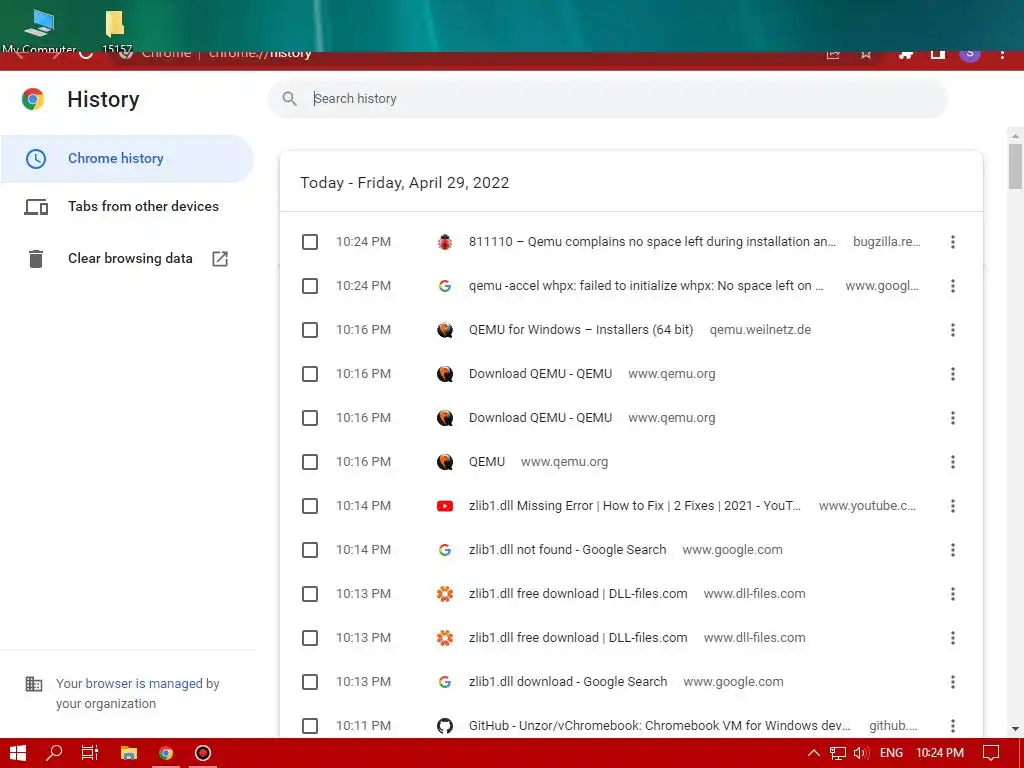Open QEMU for Windows – Installers (64 bit) link

581,330
